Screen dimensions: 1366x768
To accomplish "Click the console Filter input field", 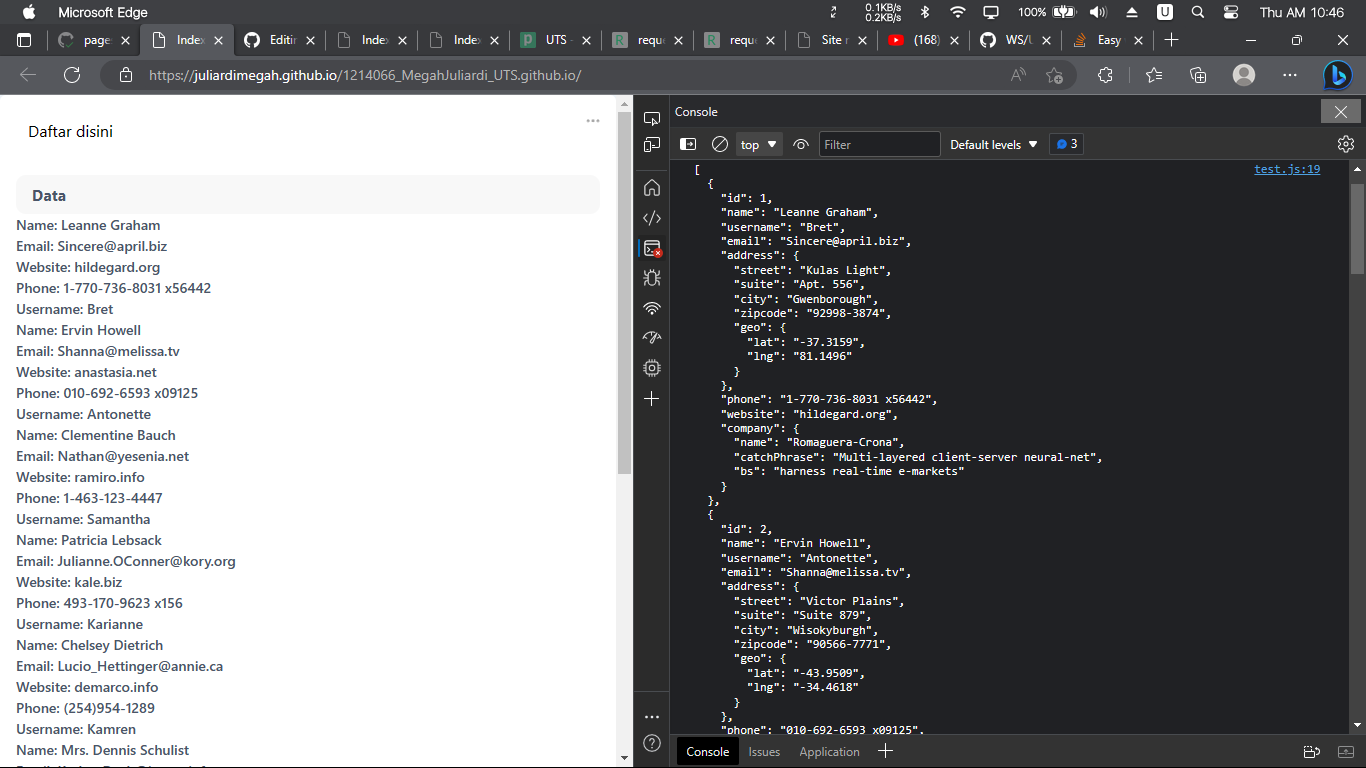I will [879, 143].
